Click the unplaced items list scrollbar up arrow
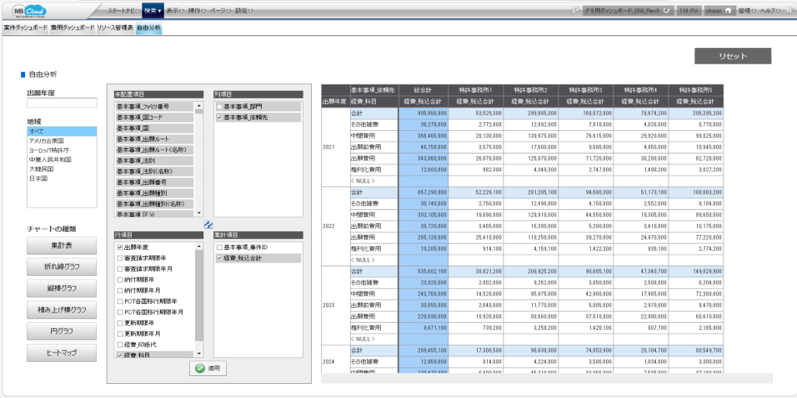797x398 pixels. click(199, 105)
